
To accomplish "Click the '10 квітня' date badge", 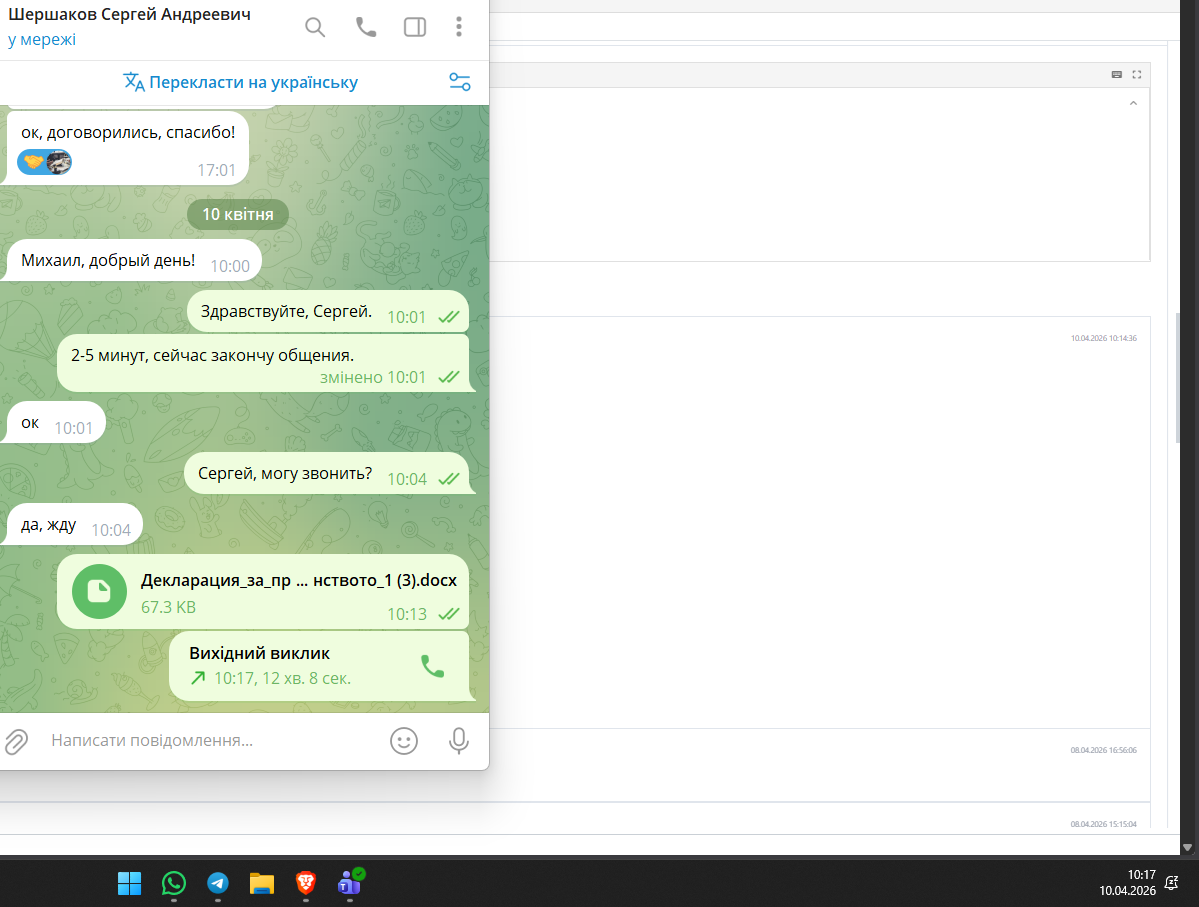I will click(x=238, y=214).
